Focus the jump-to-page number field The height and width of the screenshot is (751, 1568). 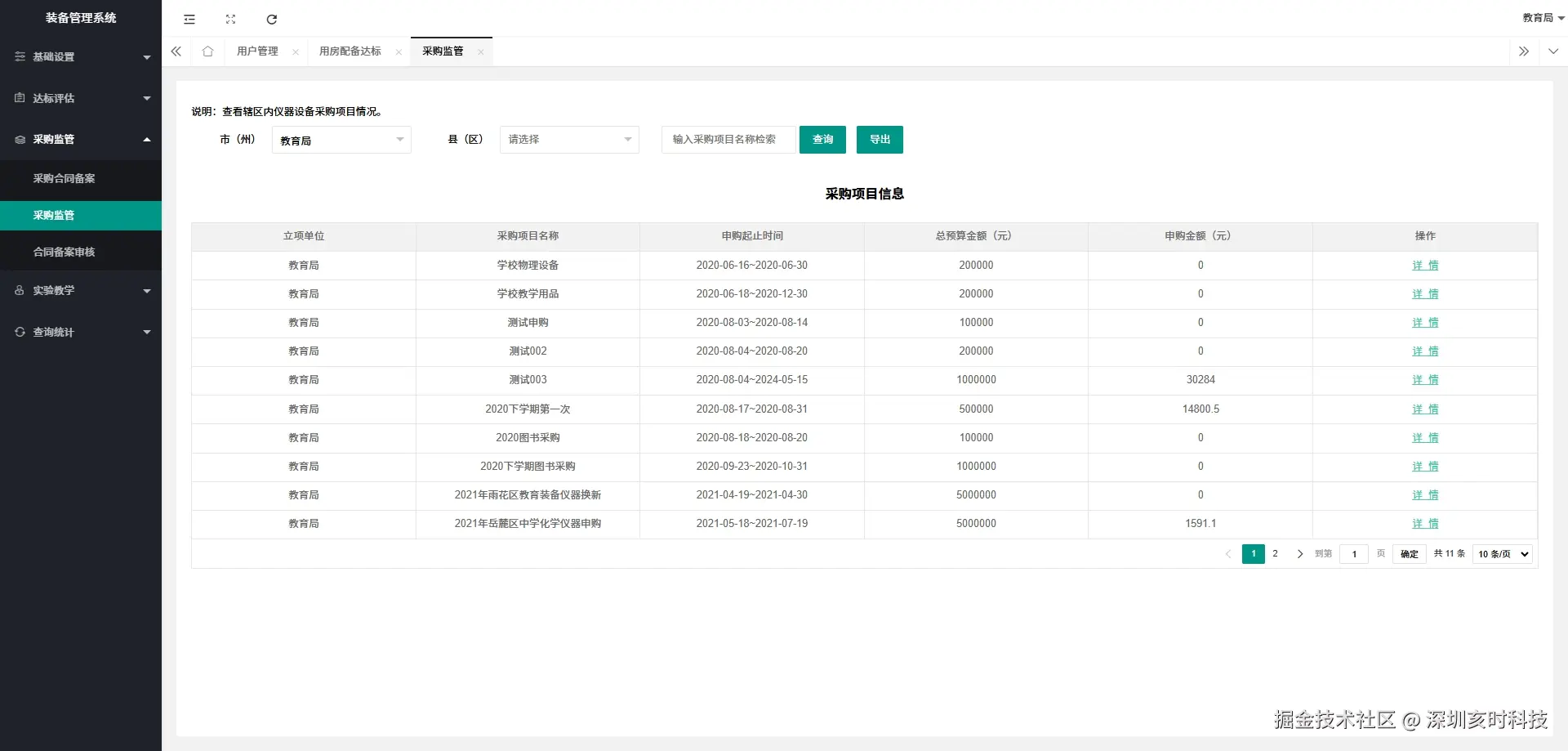point(1354,554)
